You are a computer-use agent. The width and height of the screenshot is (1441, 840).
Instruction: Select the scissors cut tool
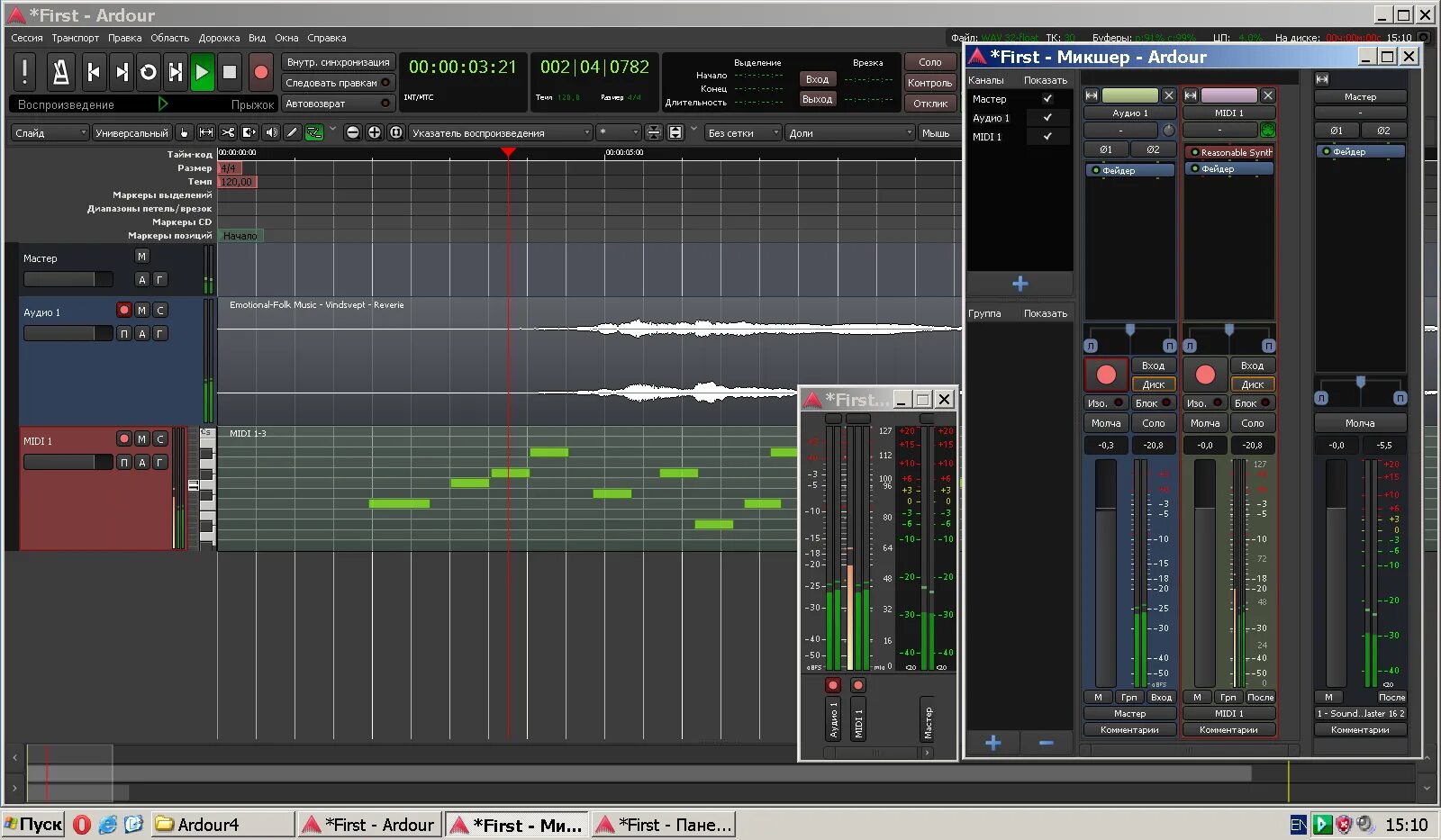(228, 132)
